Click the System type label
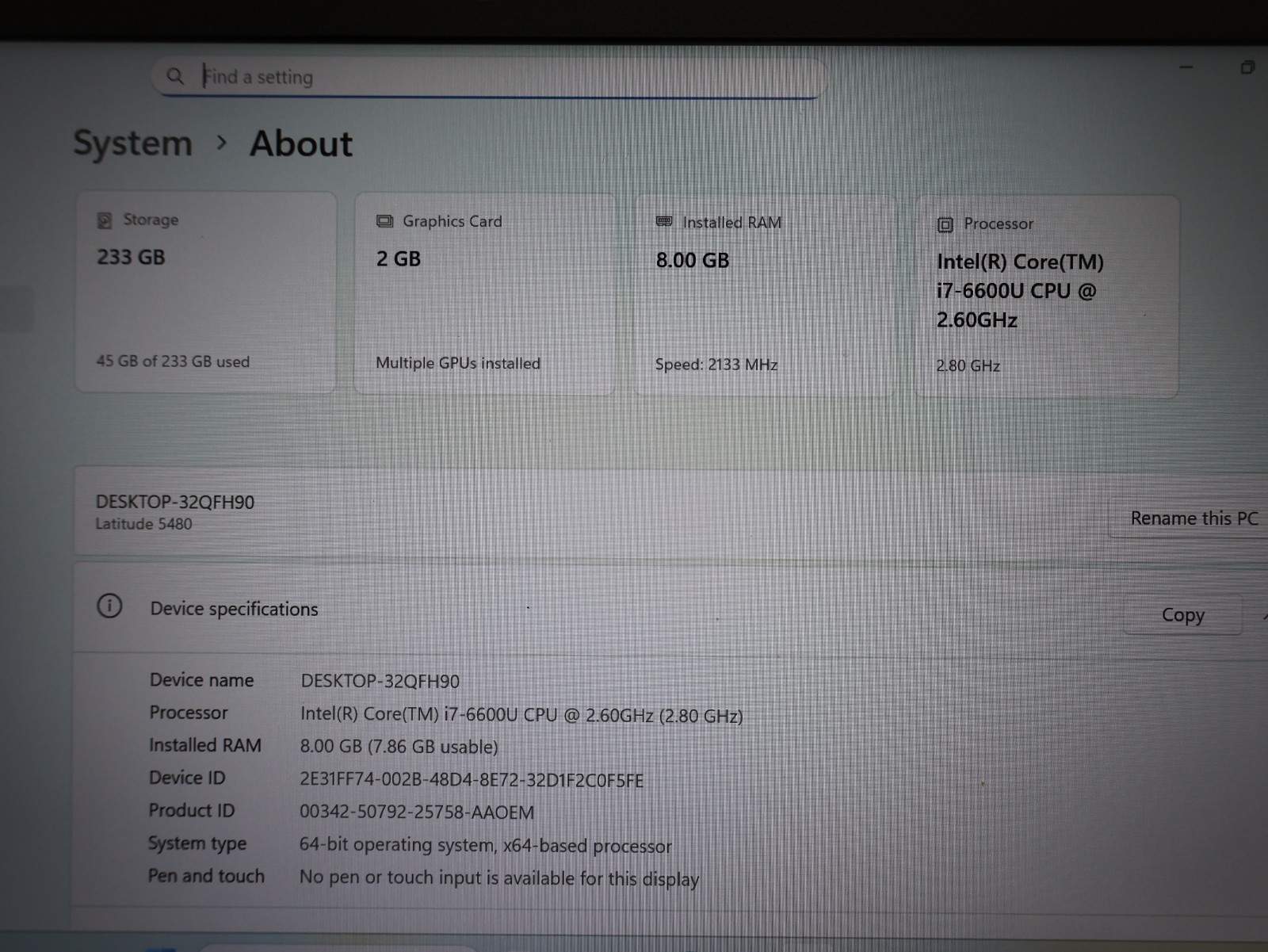Viewport: 1268px width, 952px height. (x=197, y=843)
